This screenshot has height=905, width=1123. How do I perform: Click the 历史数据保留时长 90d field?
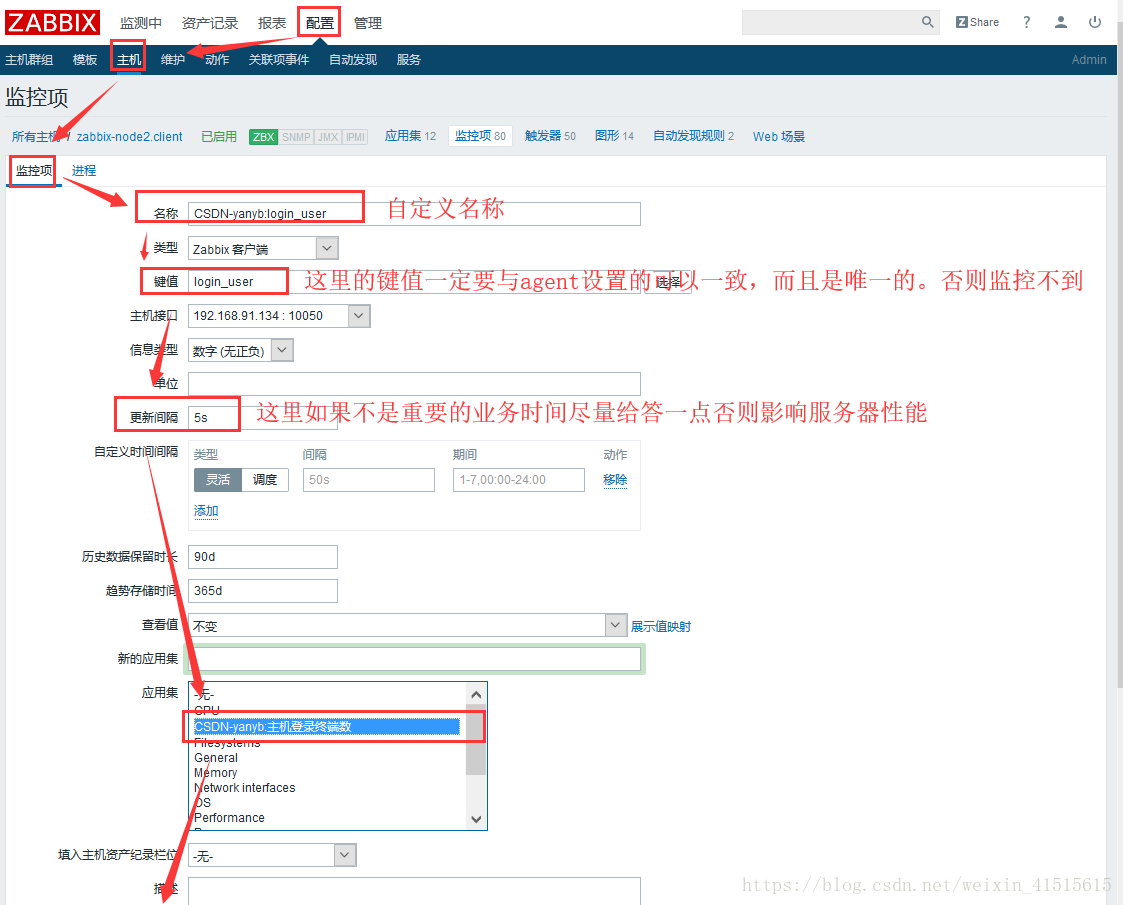[x=263, y=557]
